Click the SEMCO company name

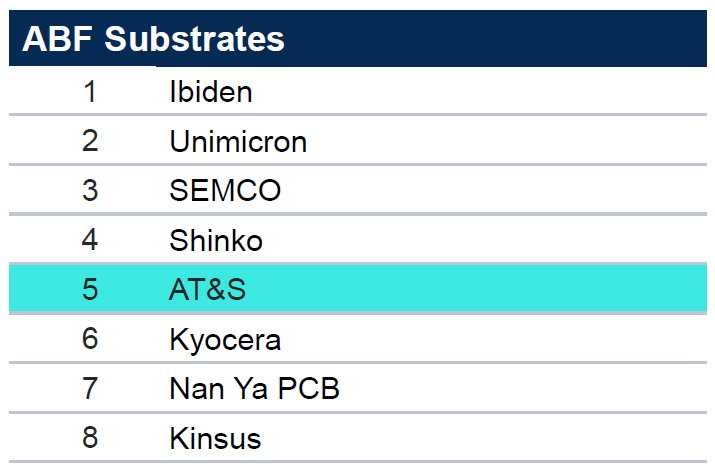(225, 190)
